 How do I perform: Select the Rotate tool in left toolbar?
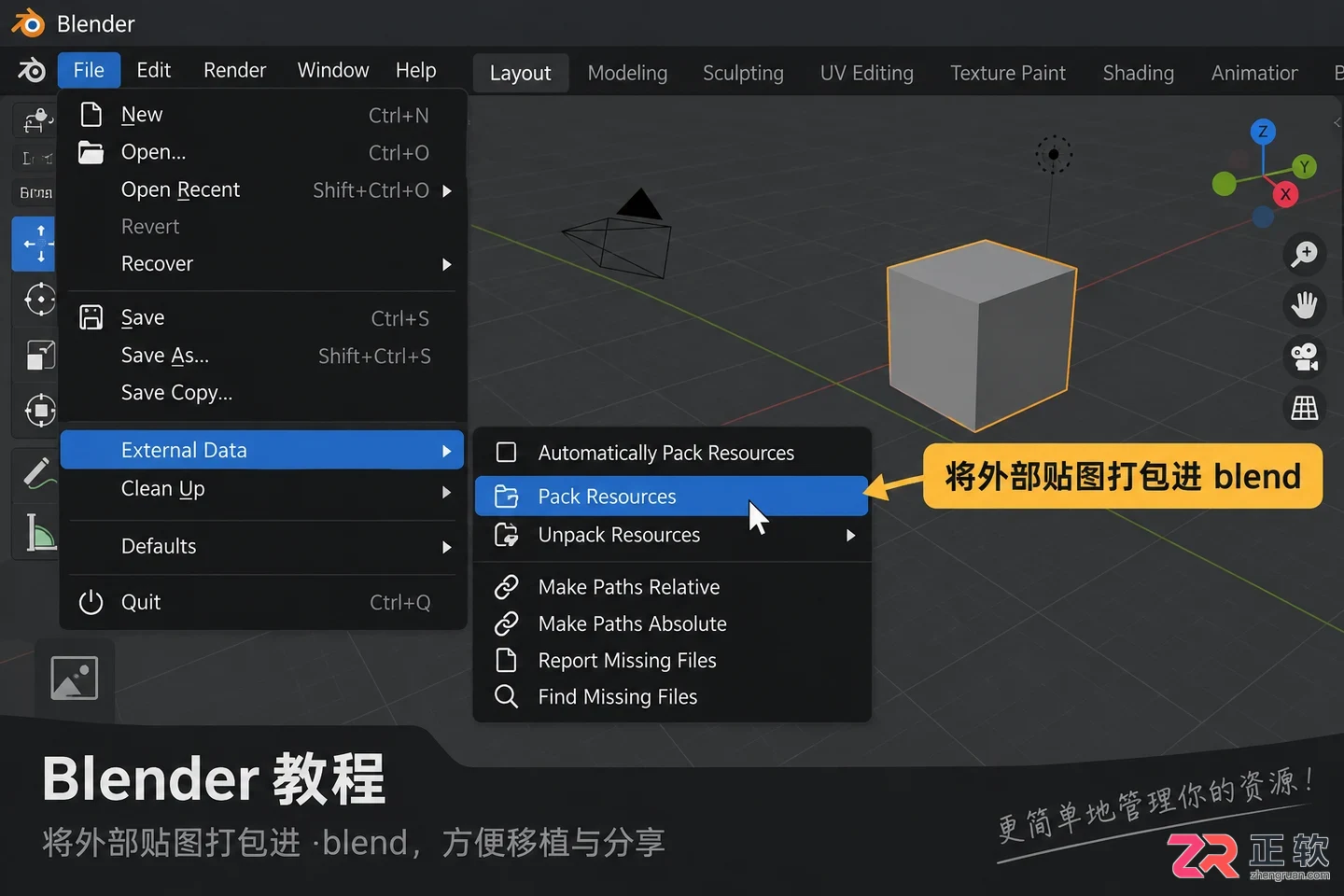point(39,300)
